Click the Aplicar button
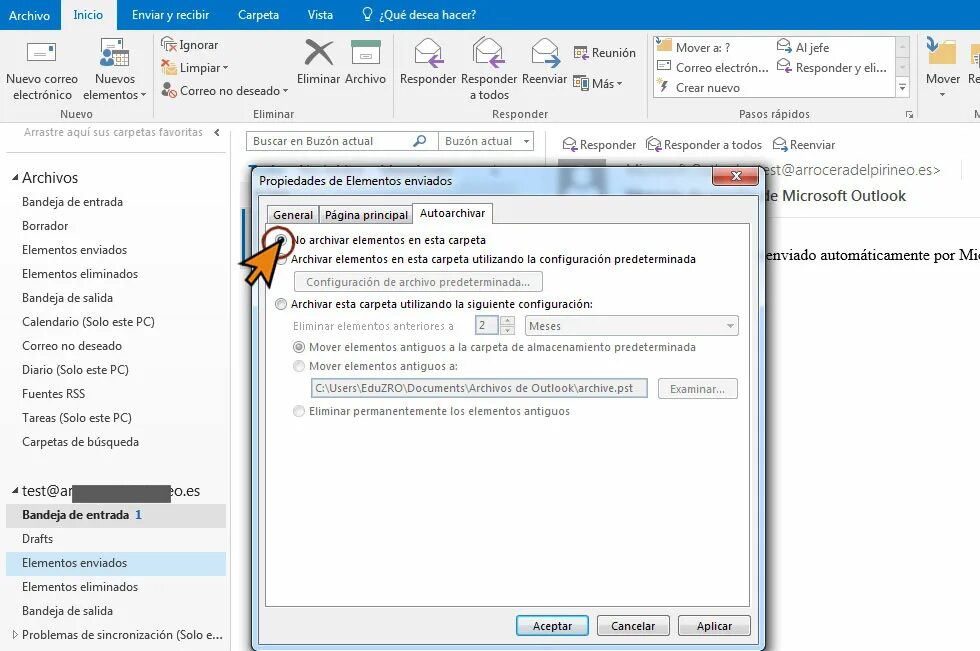Image resolution: width=980 pixels, height=651 pixels. [x=714, y=626]
